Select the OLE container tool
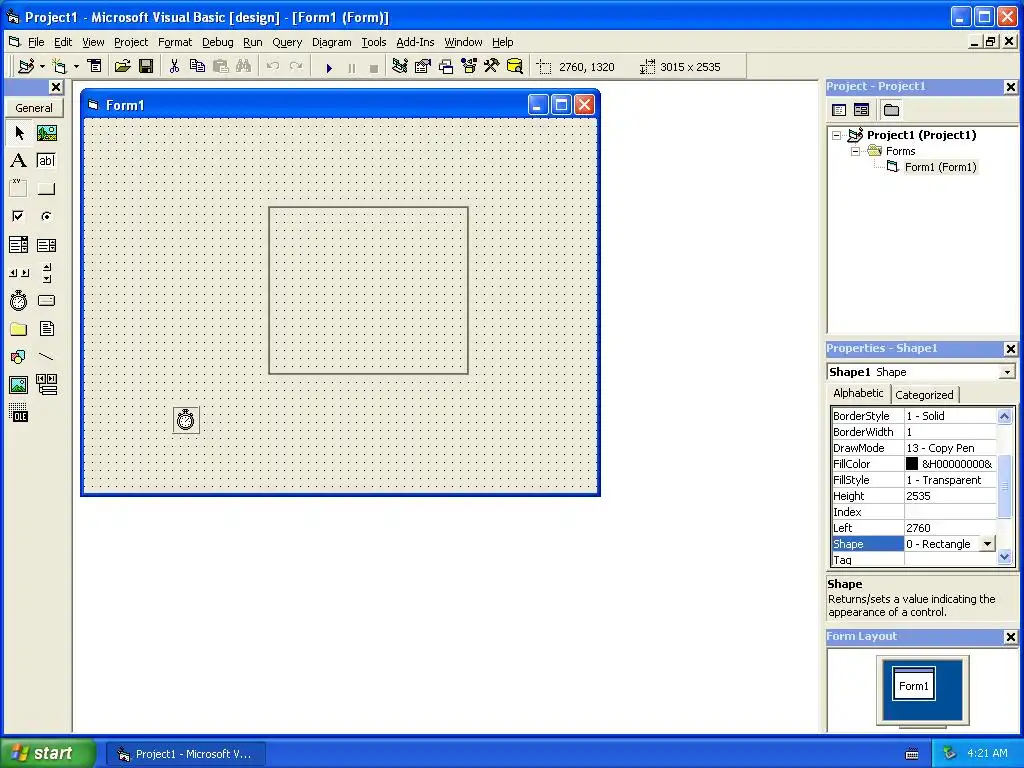This screenshot has width=1024, height=768. 19,413
